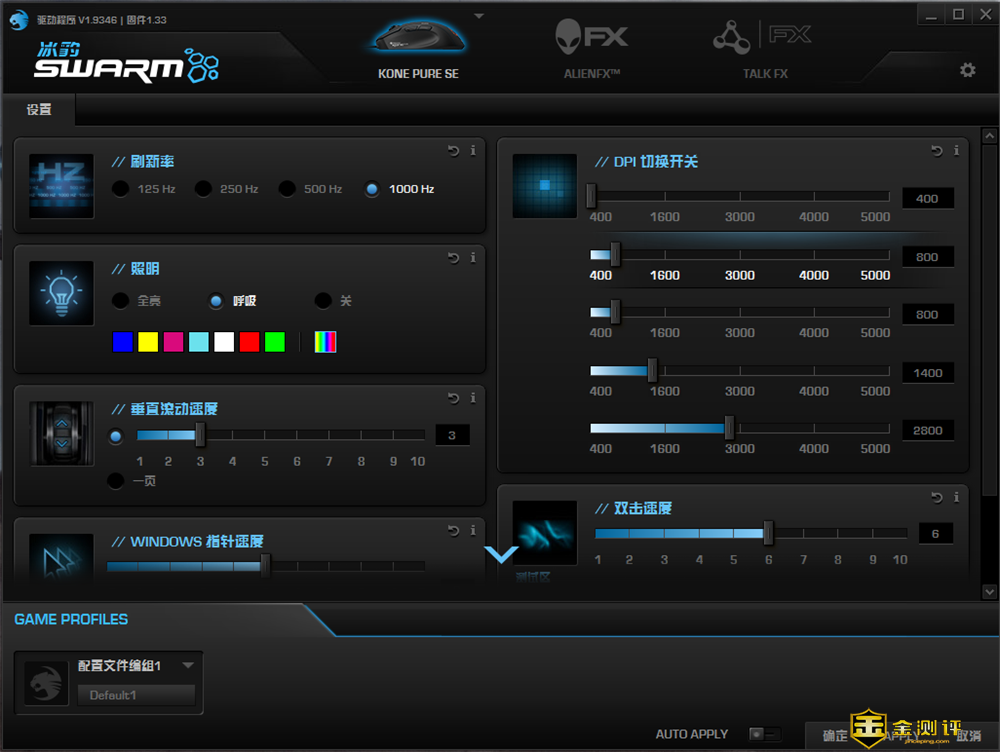1000x752 pixels.
Task: Select the 500 Hz polling rate
Action: tap(287, 189)
